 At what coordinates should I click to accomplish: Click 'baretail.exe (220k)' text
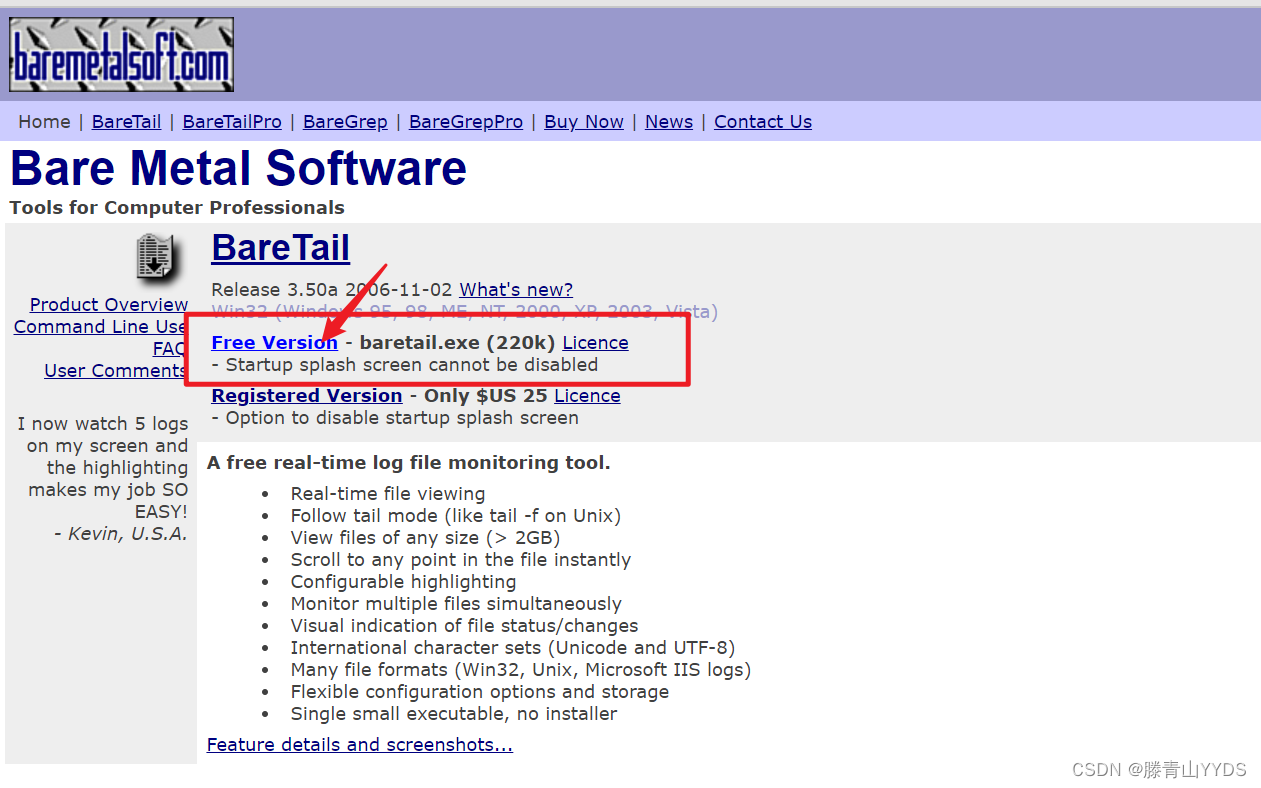click(457, 343)
